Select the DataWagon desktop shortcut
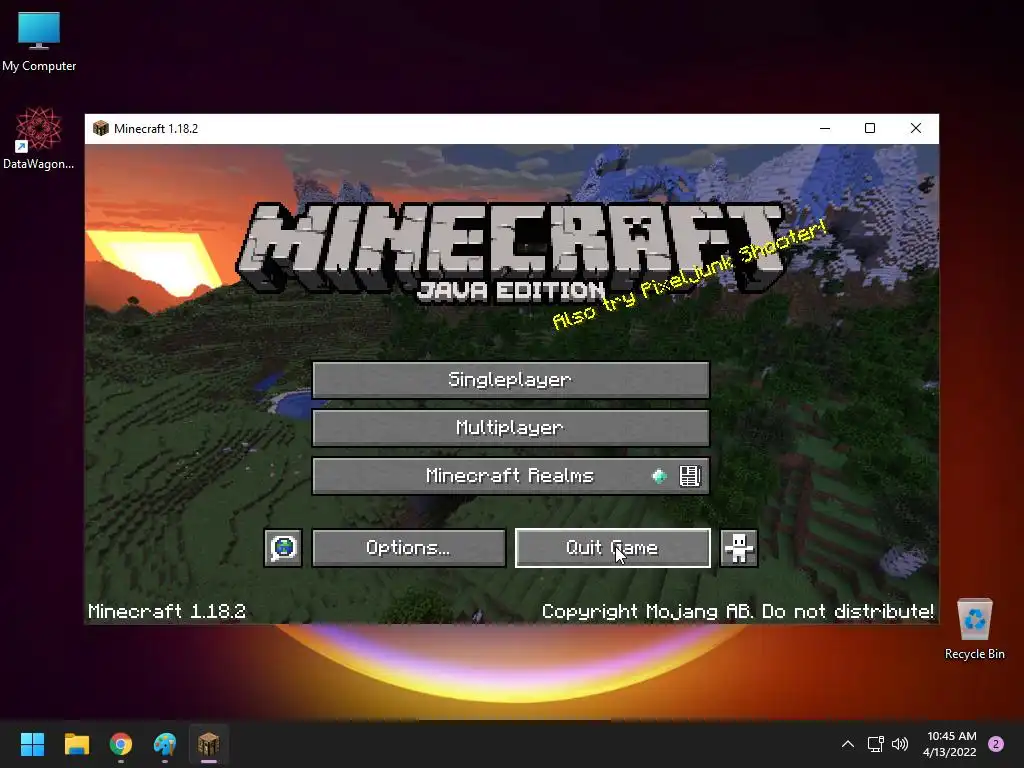The width and height of the screenshot is (1024, 768). [x=39, y=138]
